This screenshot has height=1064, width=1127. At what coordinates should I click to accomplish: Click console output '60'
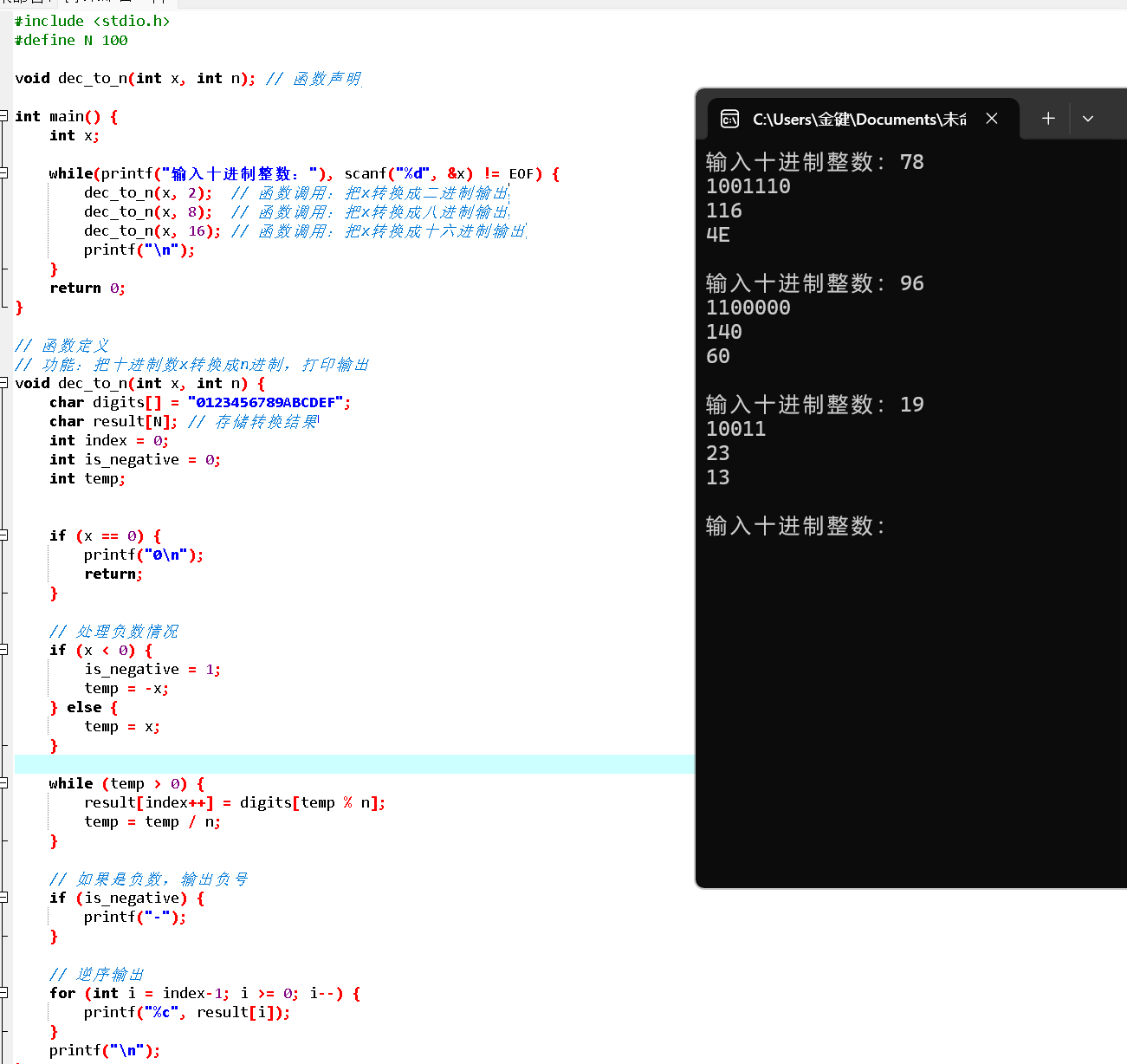[718, 356]
